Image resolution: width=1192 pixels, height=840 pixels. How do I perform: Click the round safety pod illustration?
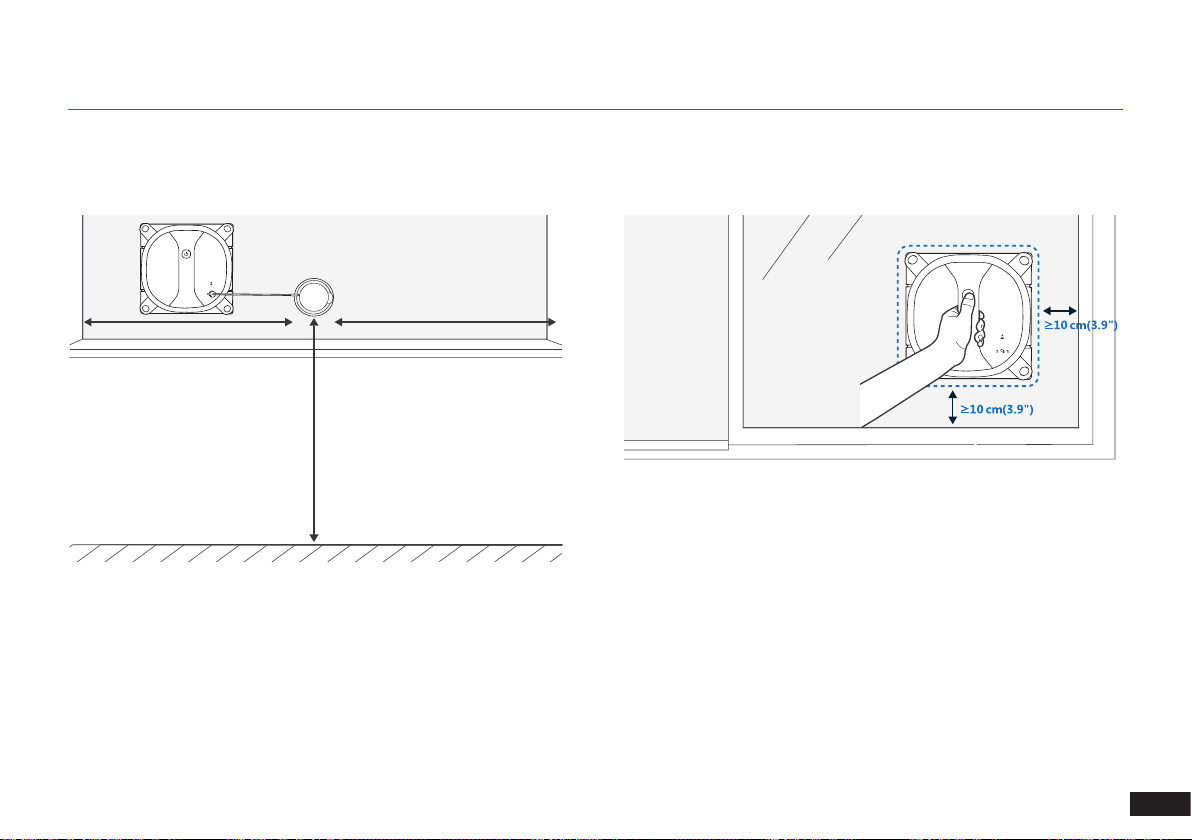pos(313,296)
